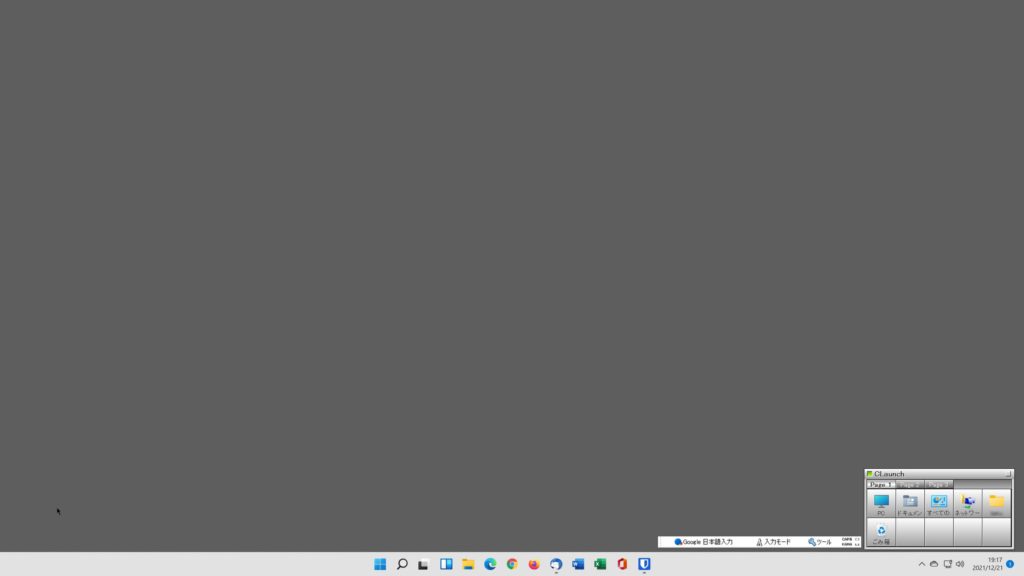
Task: Open Word from the taskbar
Action: coord(578,564)
